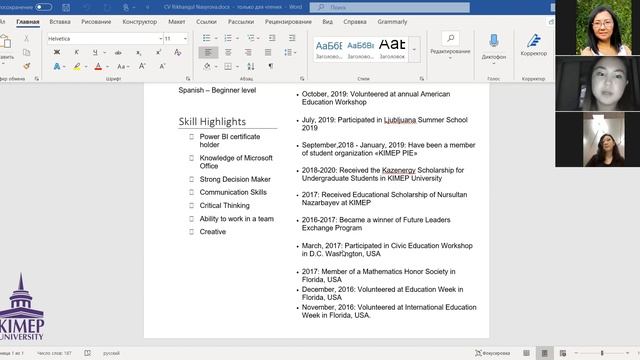The image size is (640, 360).
Task: Toggle align left paragraph button
Action: coord(208,52)
